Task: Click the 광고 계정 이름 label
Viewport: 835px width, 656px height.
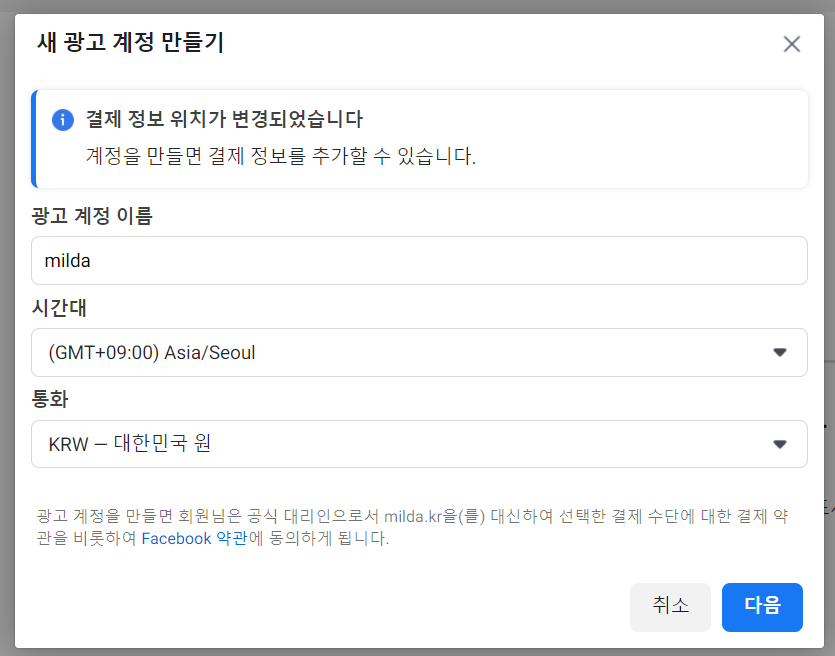Action: [92, 215]
